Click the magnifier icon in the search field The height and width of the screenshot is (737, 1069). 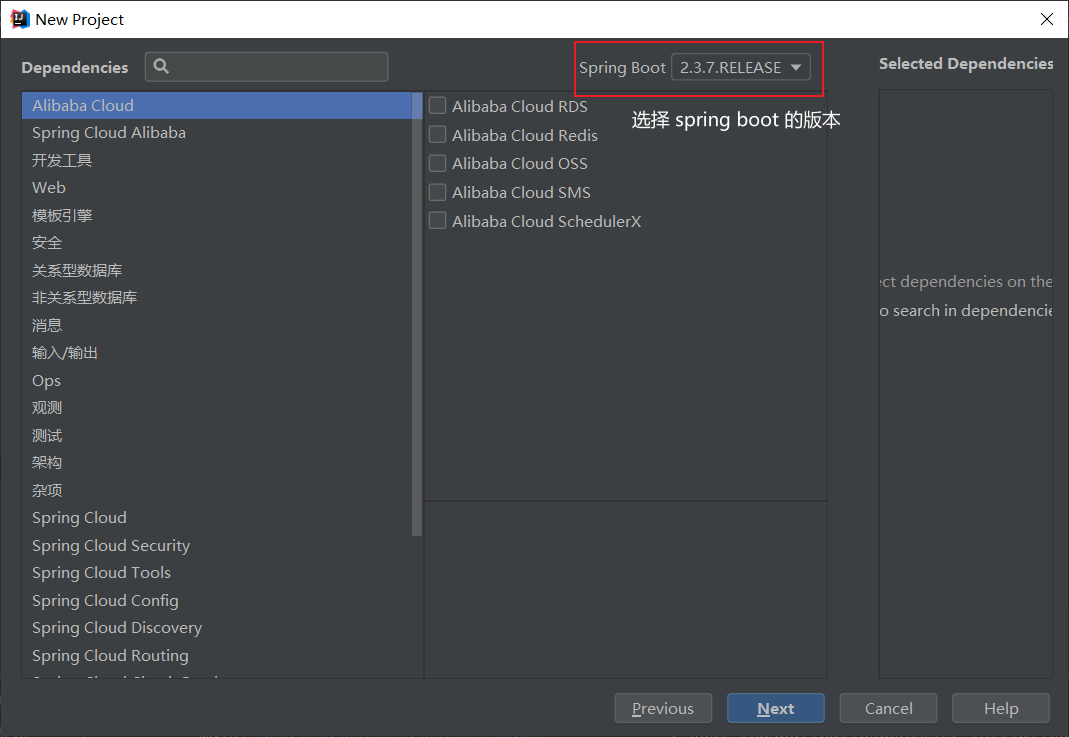tap(161, 66)
